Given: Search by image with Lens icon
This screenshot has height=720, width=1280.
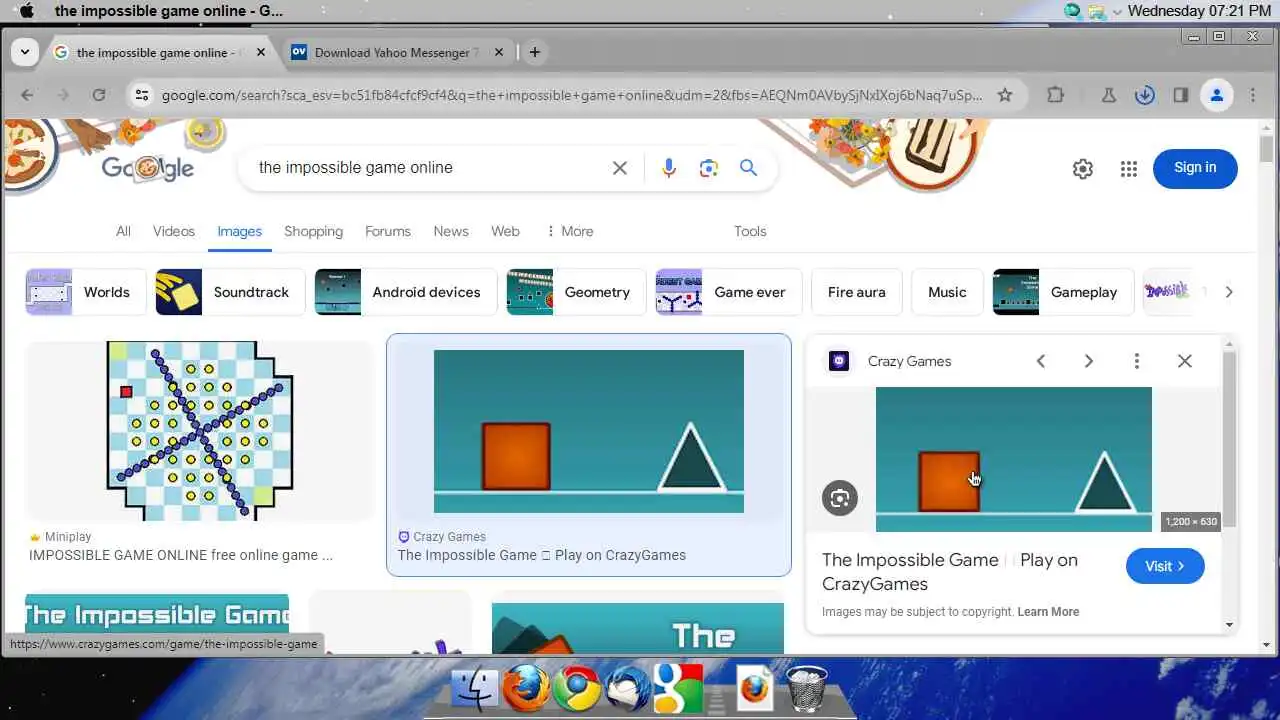Looking at the screenshot, I should (x=709, y=168).
